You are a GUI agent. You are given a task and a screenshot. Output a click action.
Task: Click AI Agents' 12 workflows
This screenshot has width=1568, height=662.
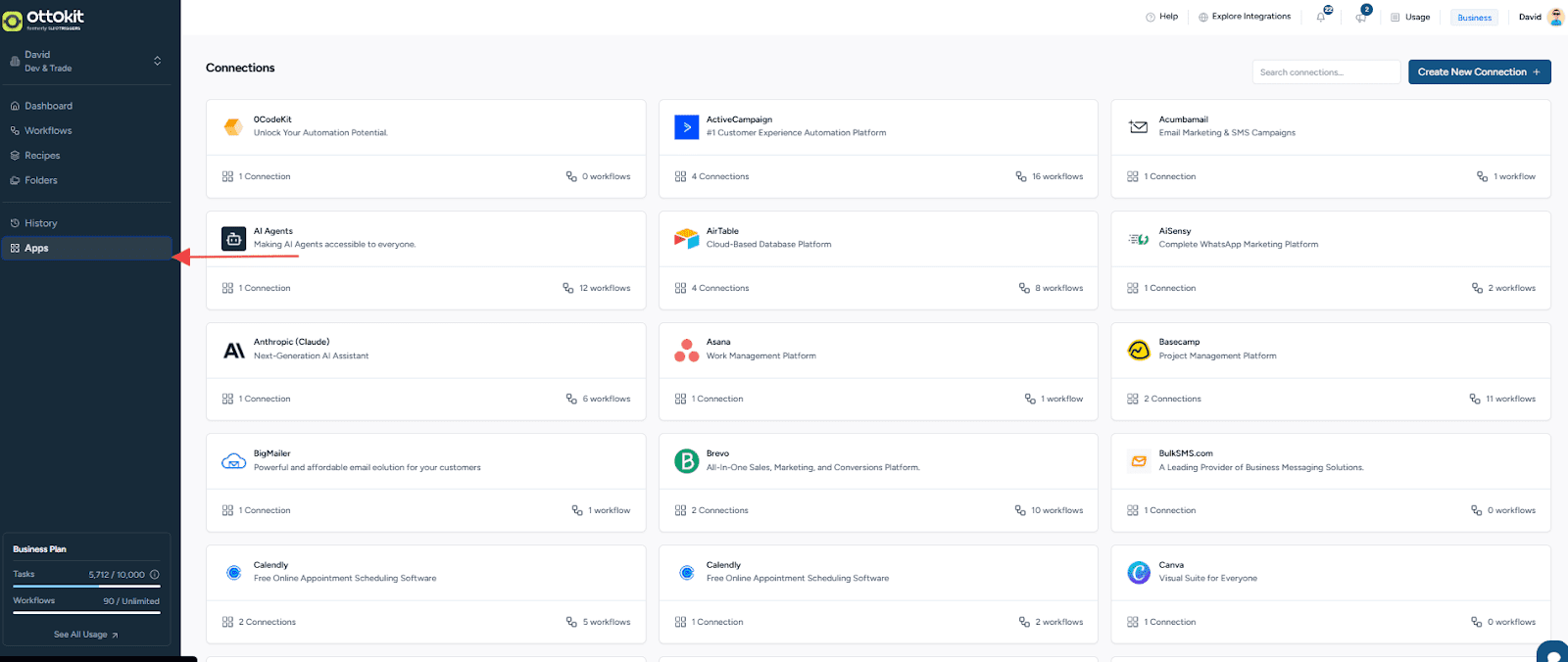coord(597,289)
